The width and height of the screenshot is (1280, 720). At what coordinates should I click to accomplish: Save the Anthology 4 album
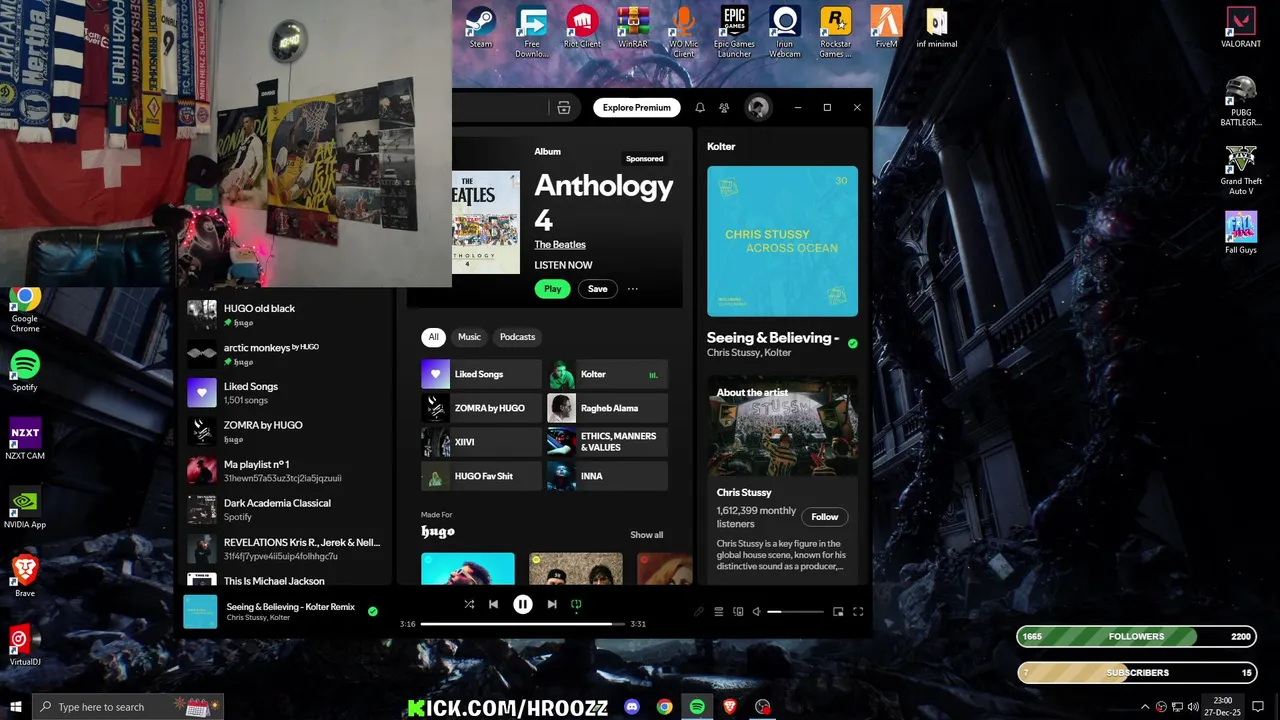click(597, 289)
